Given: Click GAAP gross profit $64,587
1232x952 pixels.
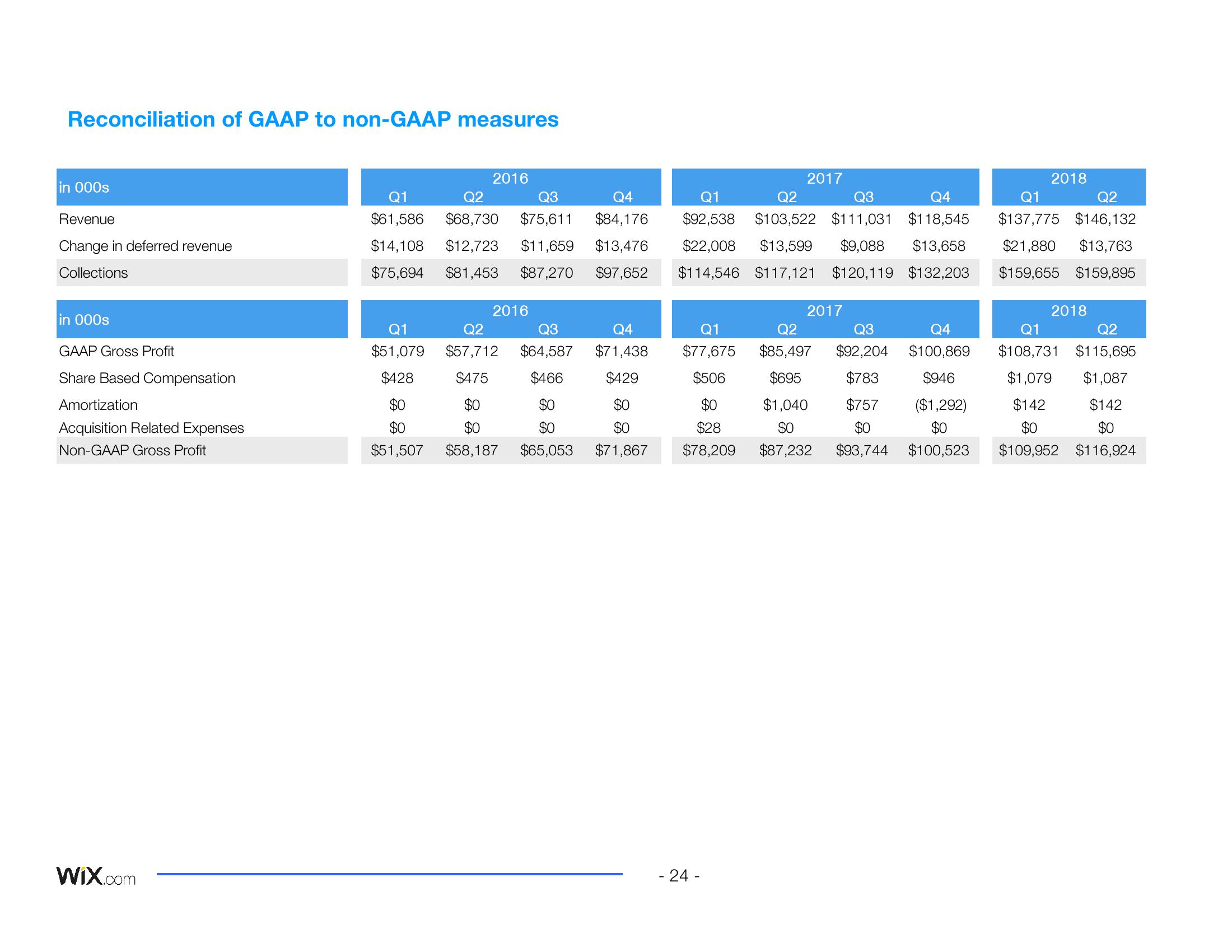Looking at the screenshot, I should pyautogui.click(x=547, y=351).
